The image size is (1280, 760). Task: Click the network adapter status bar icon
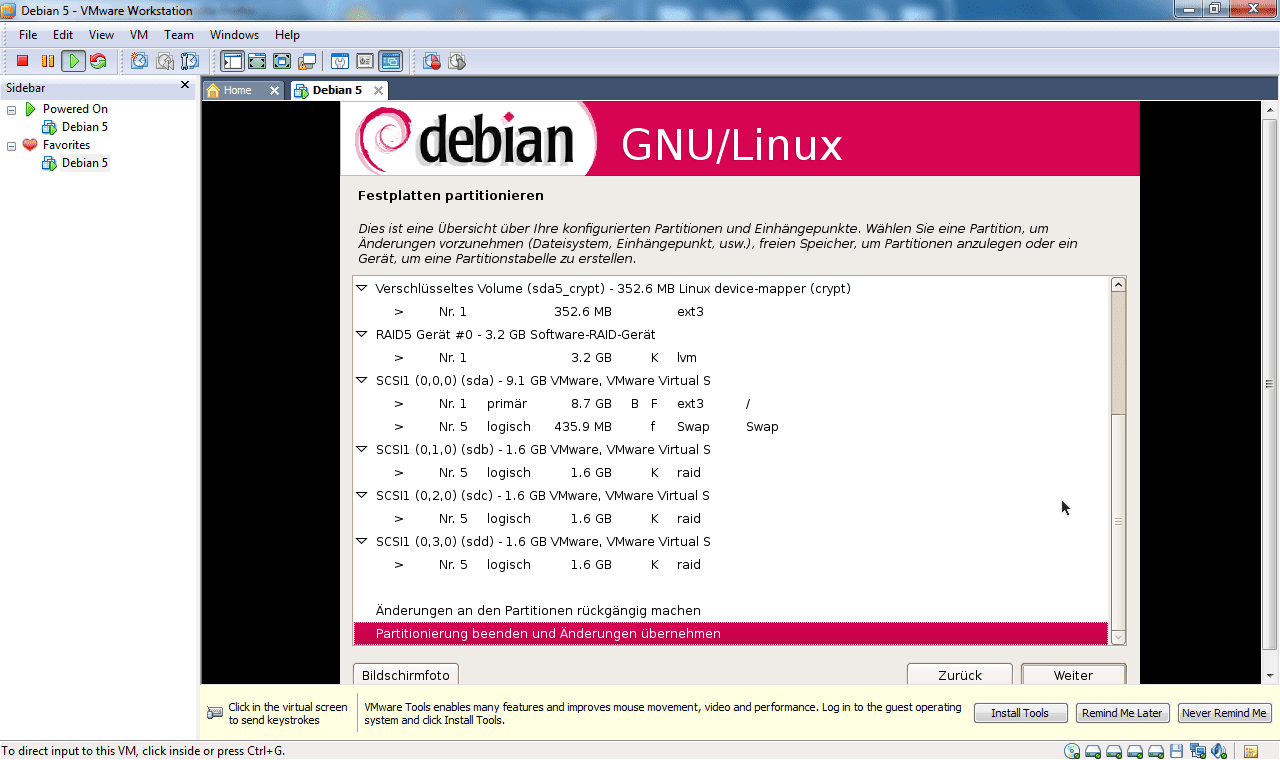(1197, 751)
